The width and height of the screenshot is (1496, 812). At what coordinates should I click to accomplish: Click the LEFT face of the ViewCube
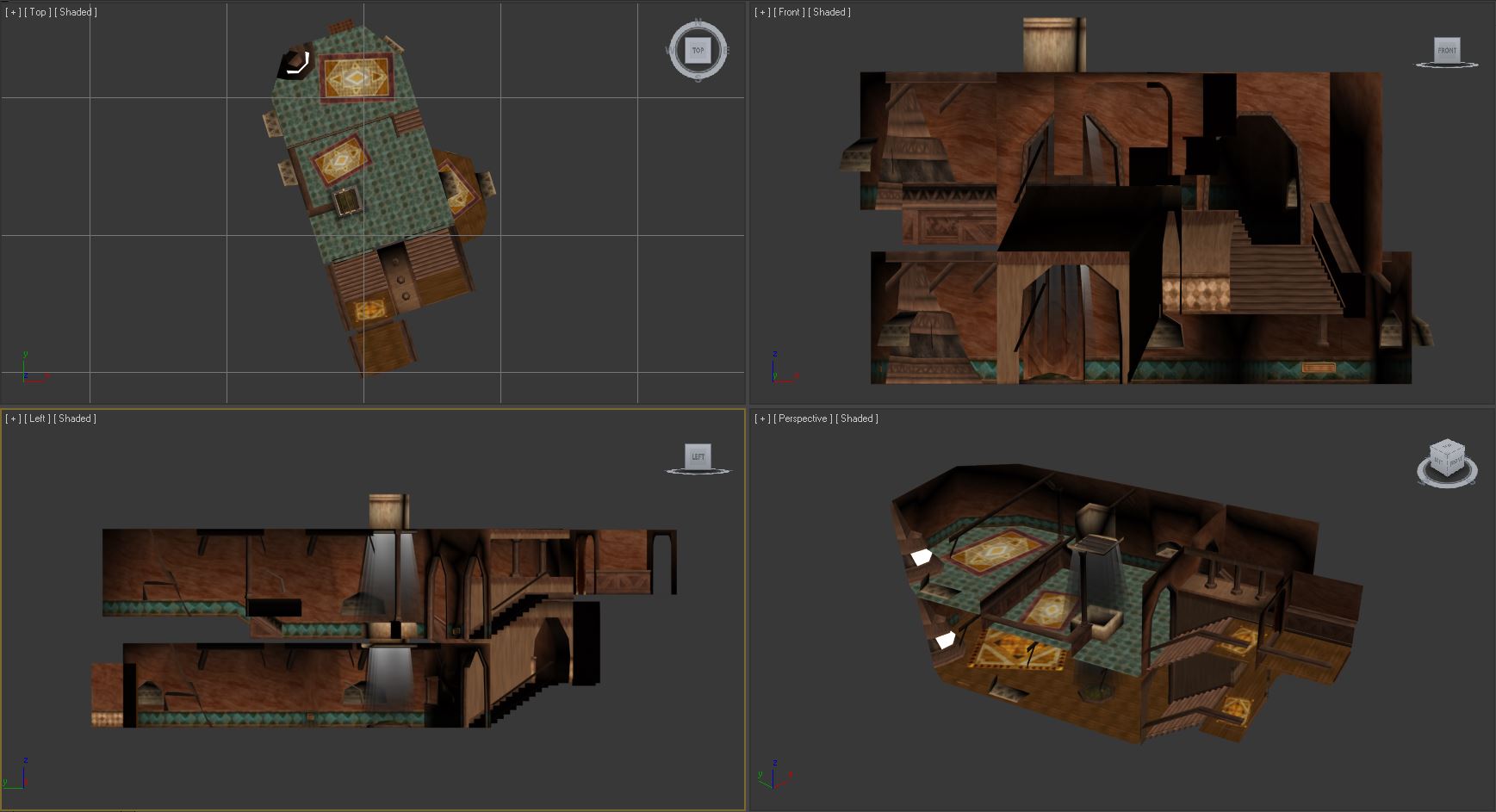pos(698,456)
